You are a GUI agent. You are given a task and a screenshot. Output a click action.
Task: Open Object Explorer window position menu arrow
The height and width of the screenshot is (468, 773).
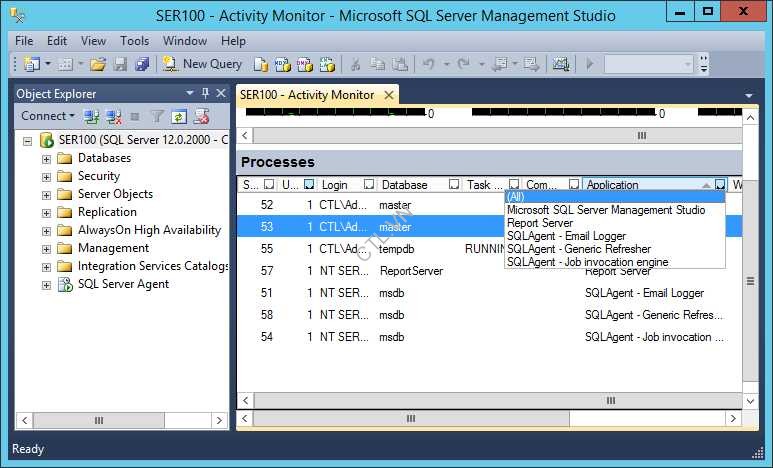click(x=190, y=93)
